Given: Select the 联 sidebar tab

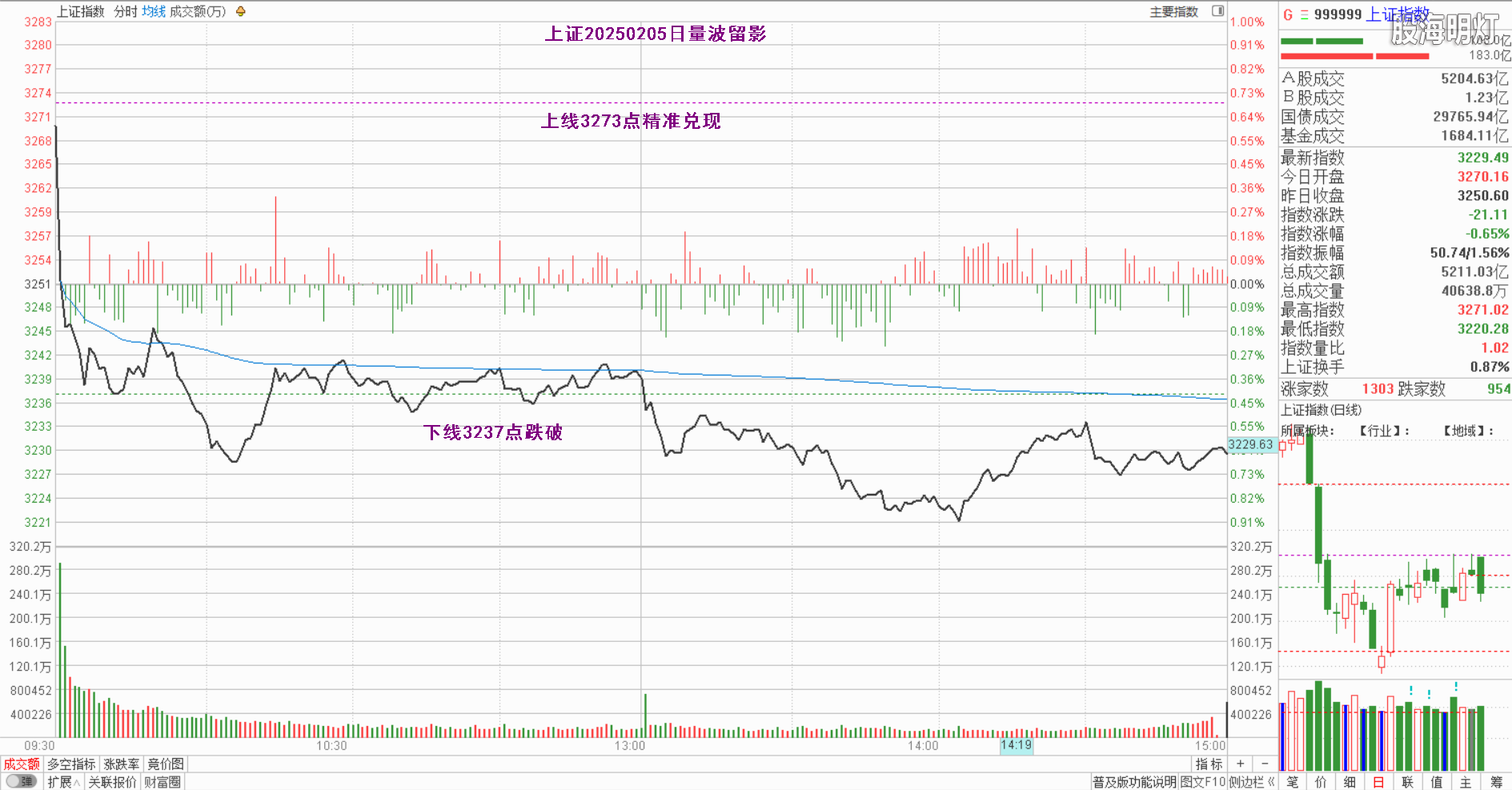Looking at the screenshot, I should coord(1407,782).
